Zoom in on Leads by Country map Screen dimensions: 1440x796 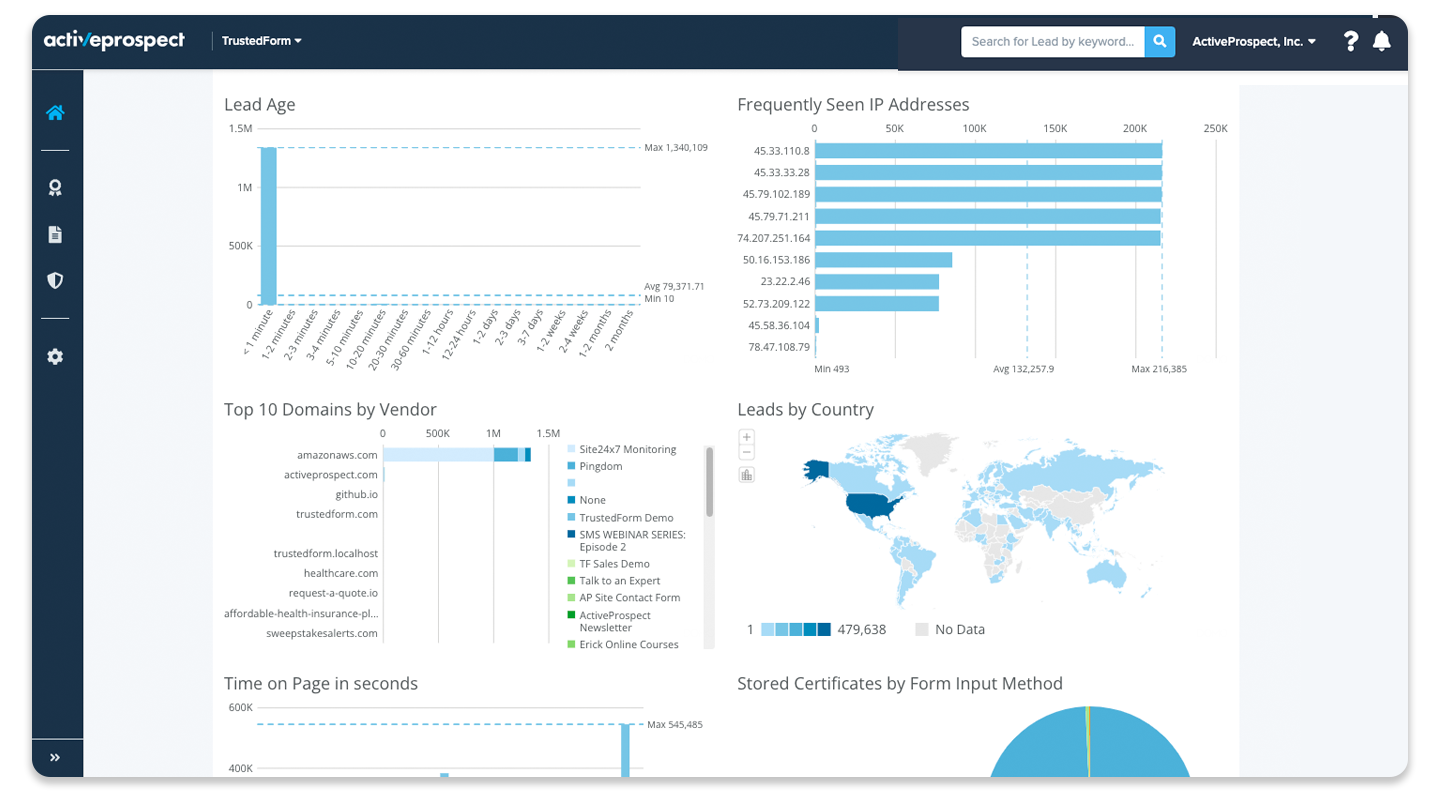point(746,437)
